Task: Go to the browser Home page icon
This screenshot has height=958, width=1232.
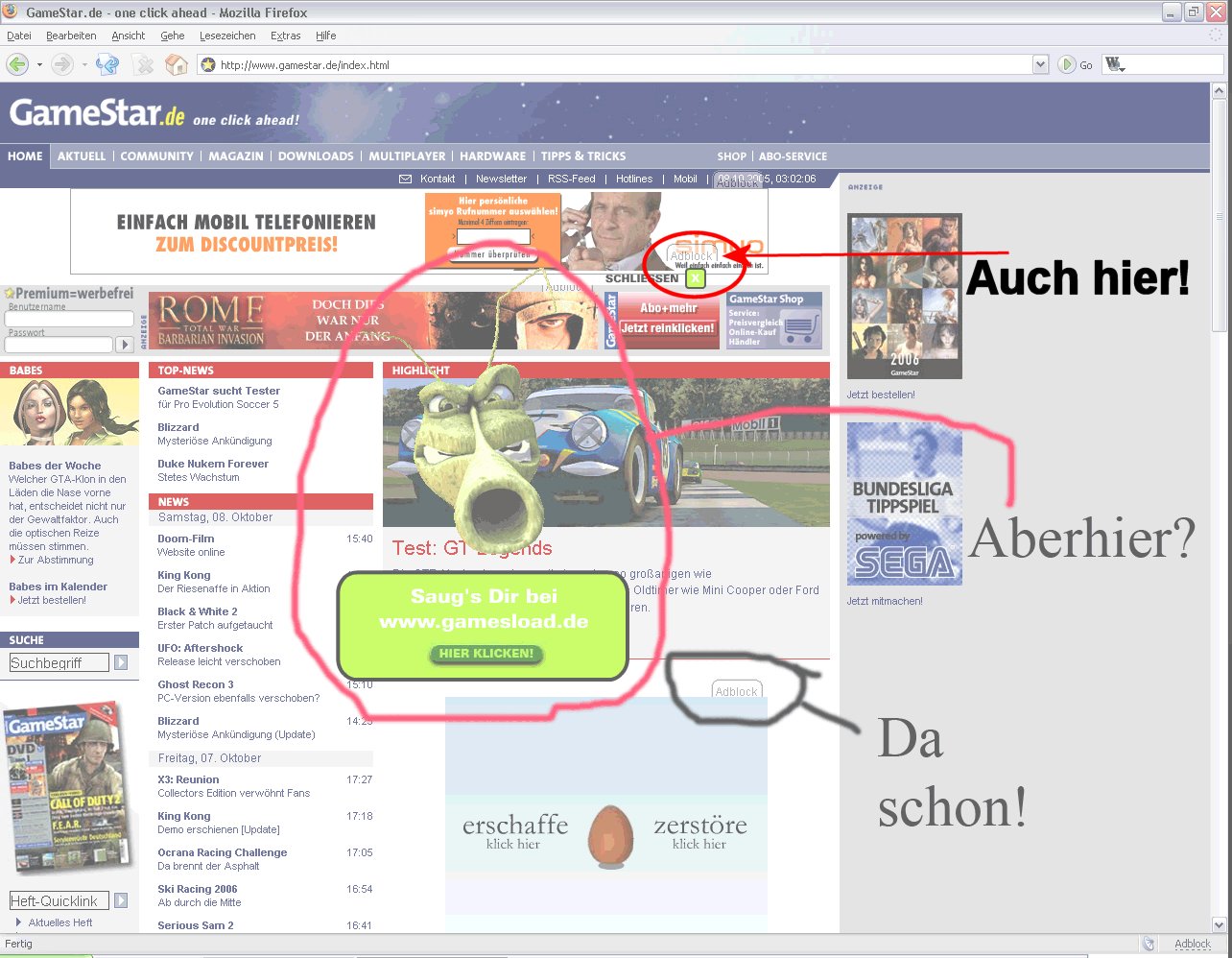Action: [x=176, y=64]
